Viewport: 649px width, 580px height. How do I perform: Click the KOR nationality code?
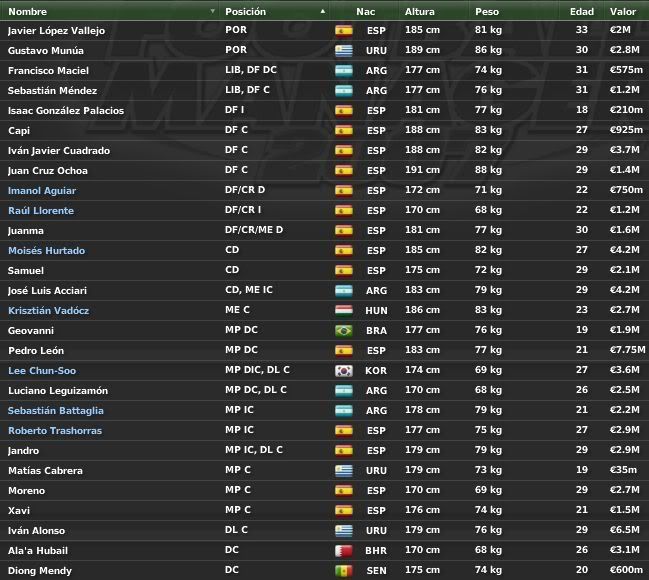(x=376, y=371)
